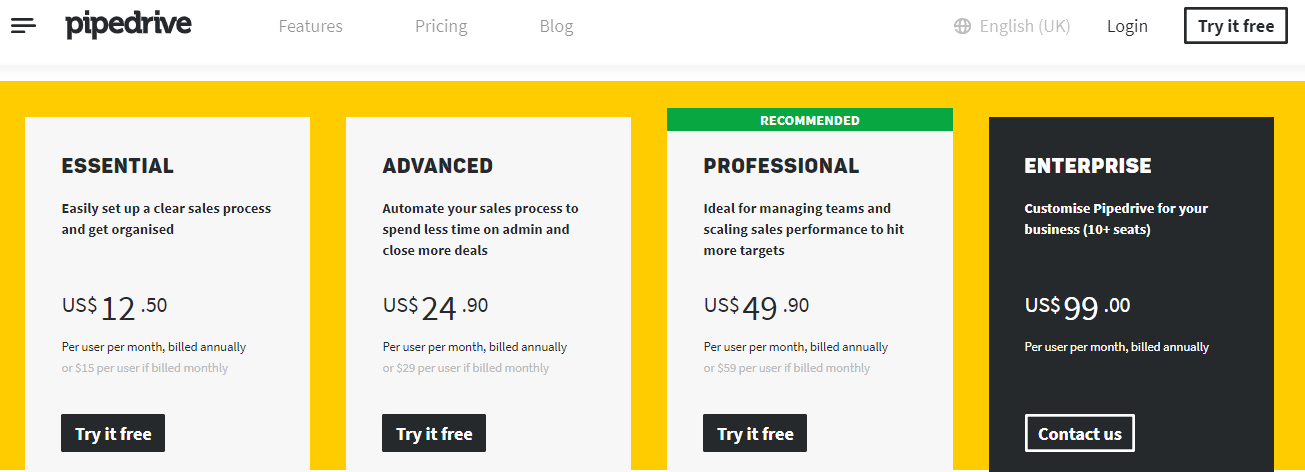Click the Pipedrive logo
1305x472 pixels.
click(128, 25)
